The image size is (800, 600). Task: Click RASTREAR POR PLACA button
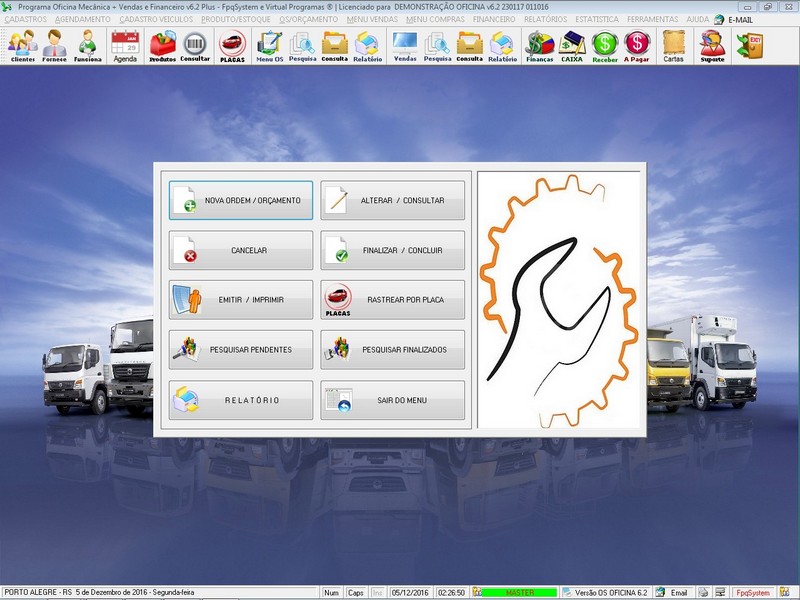(392, 300)
